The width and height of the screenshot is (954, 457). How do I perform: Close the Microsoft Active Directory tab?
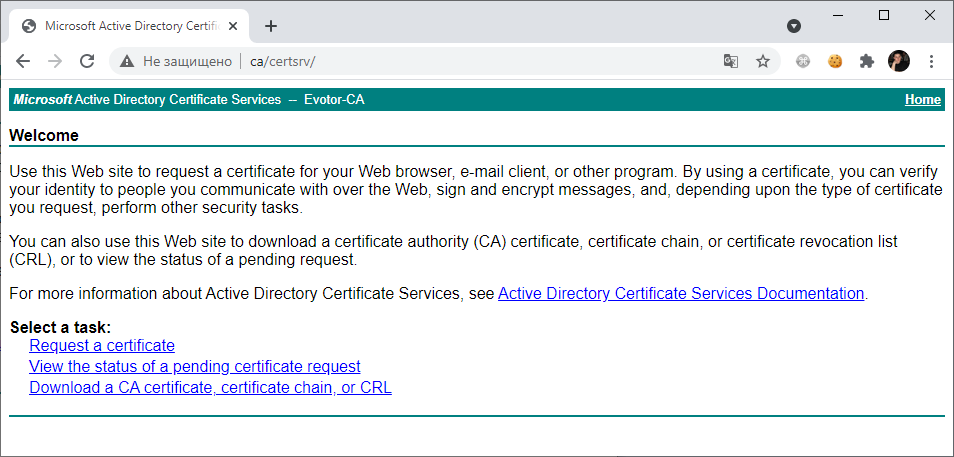coord(235,26)
